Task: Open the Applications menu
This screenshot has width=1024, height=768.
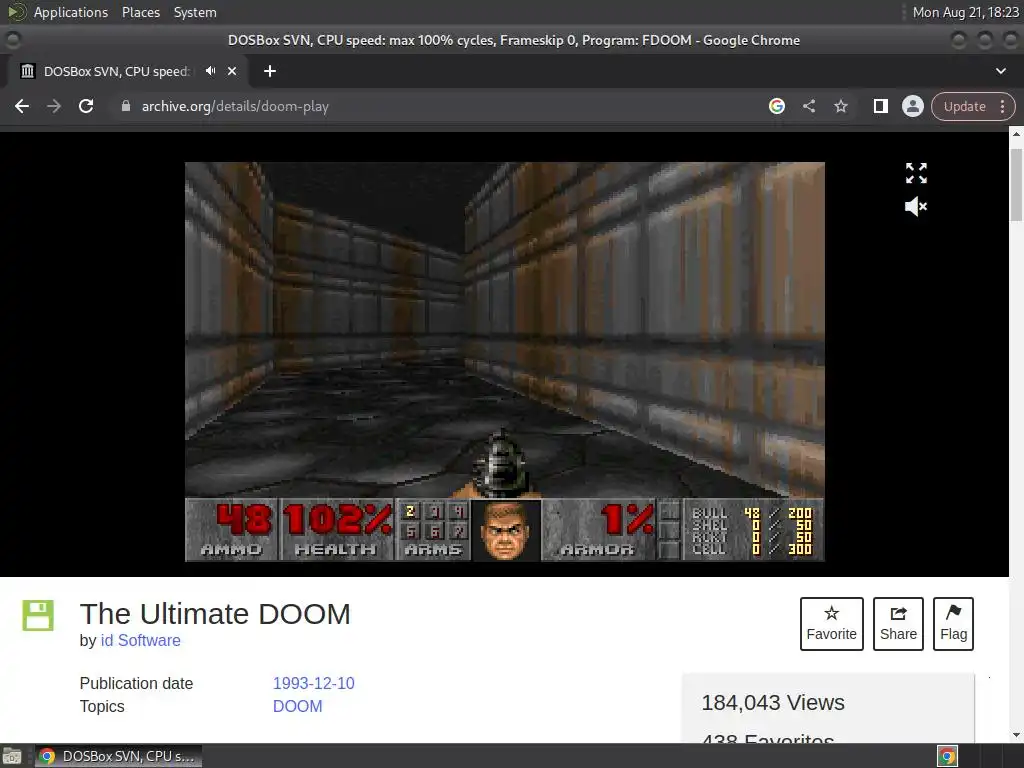Action: (71, 12)
